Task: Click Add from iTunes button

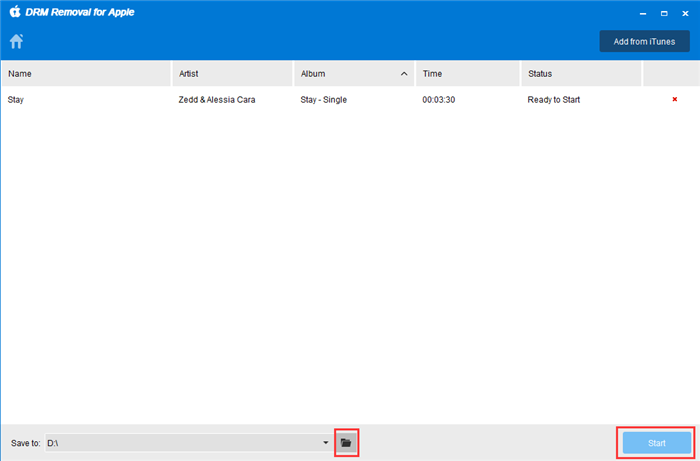Action: 644,41
